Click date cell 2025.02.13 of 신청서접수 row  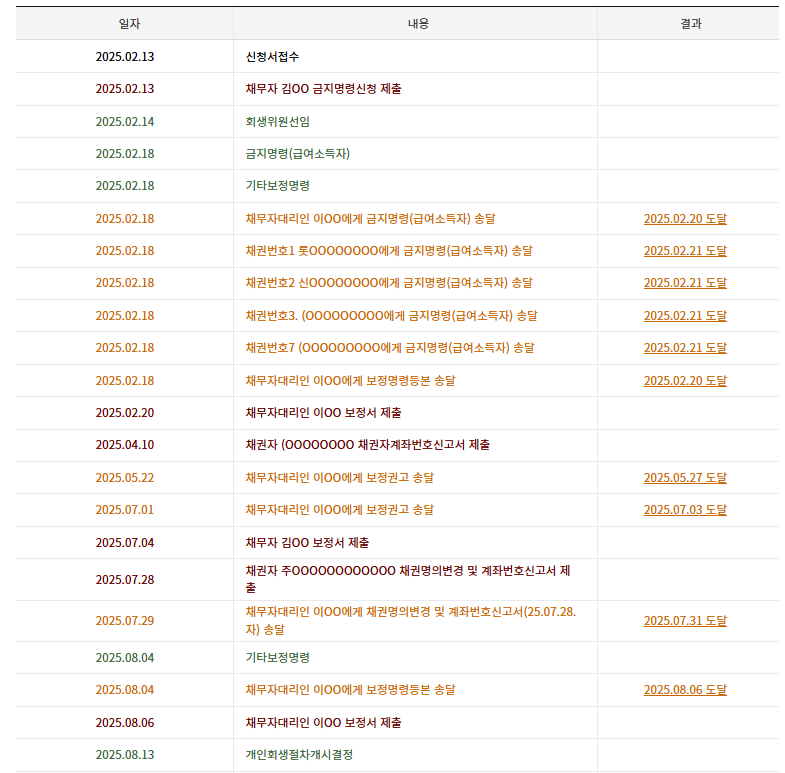(125, 57)
